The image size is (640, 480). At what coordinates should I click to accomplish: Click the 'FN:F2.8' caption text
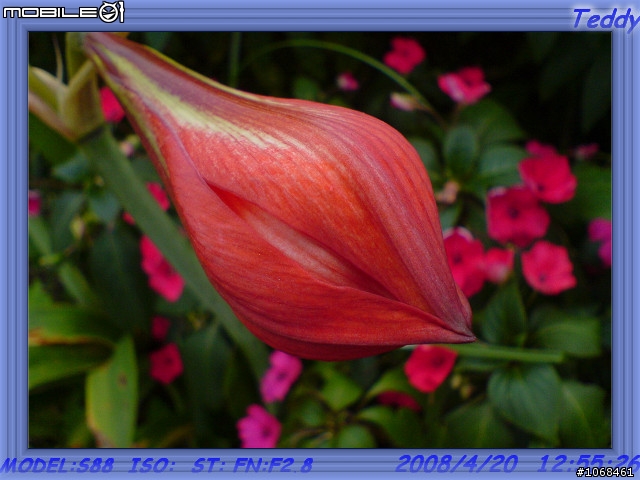point(273,465)
